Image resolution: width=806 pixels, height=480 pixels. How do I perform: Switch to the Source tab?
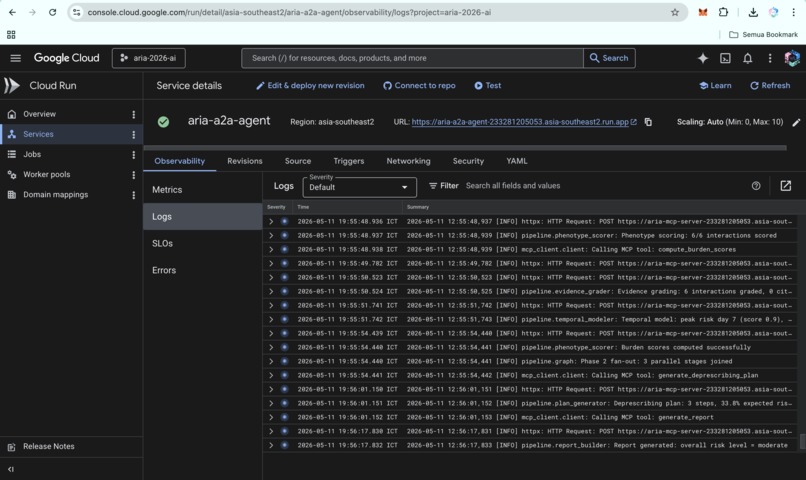[x=298, y=161]
